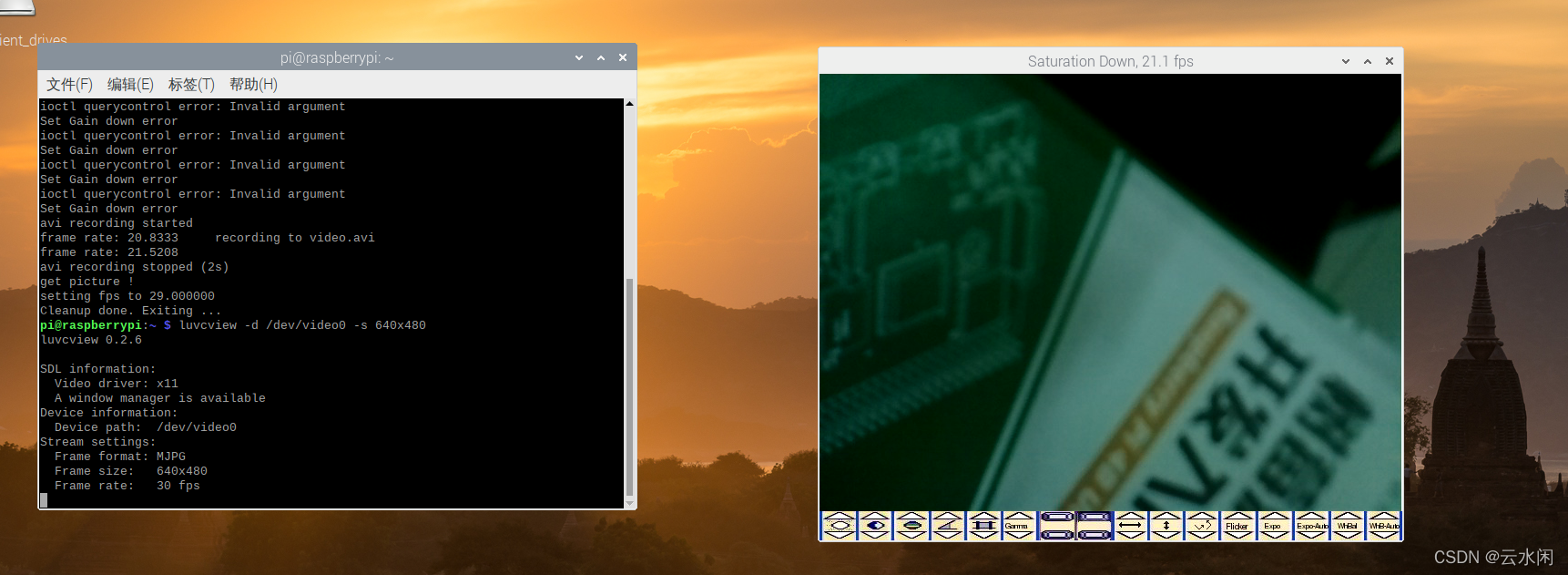Increase contrast with the half-eye icon's up triangle

coord(875,516)
